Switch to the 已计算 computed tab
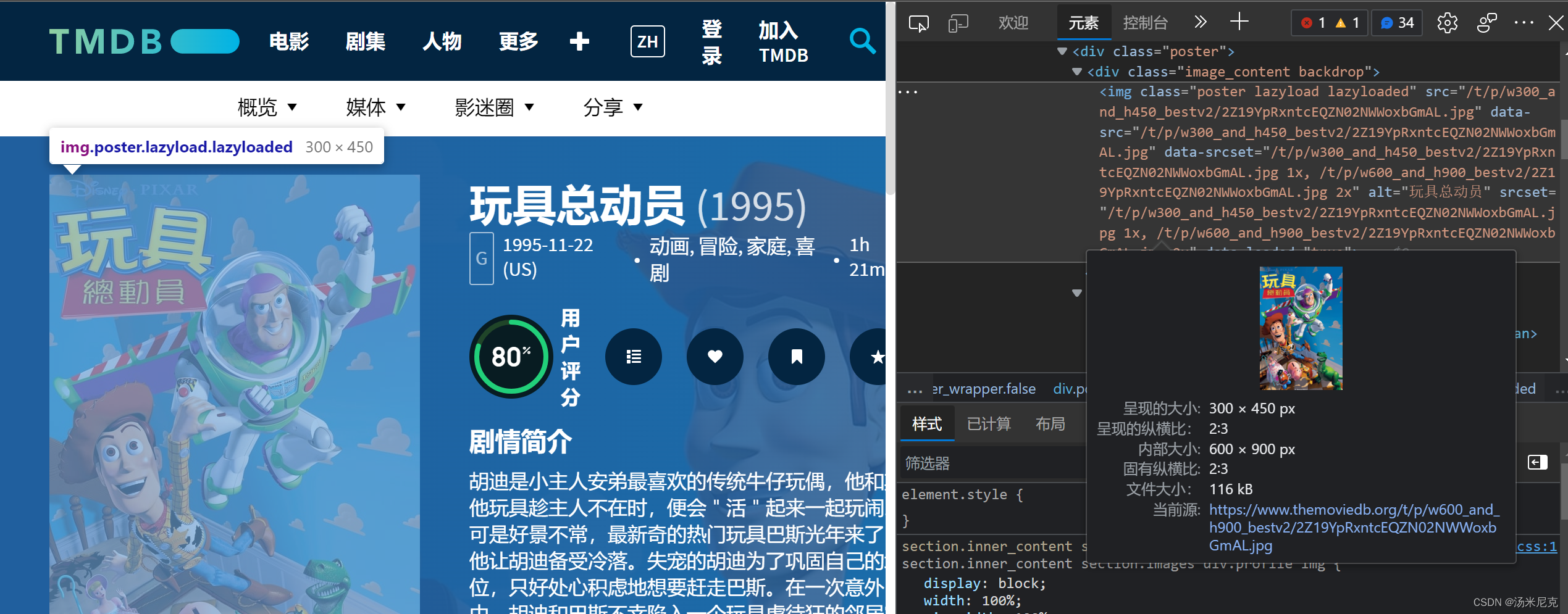Screen dimensions: 1568x614 [x=989, y=424]
